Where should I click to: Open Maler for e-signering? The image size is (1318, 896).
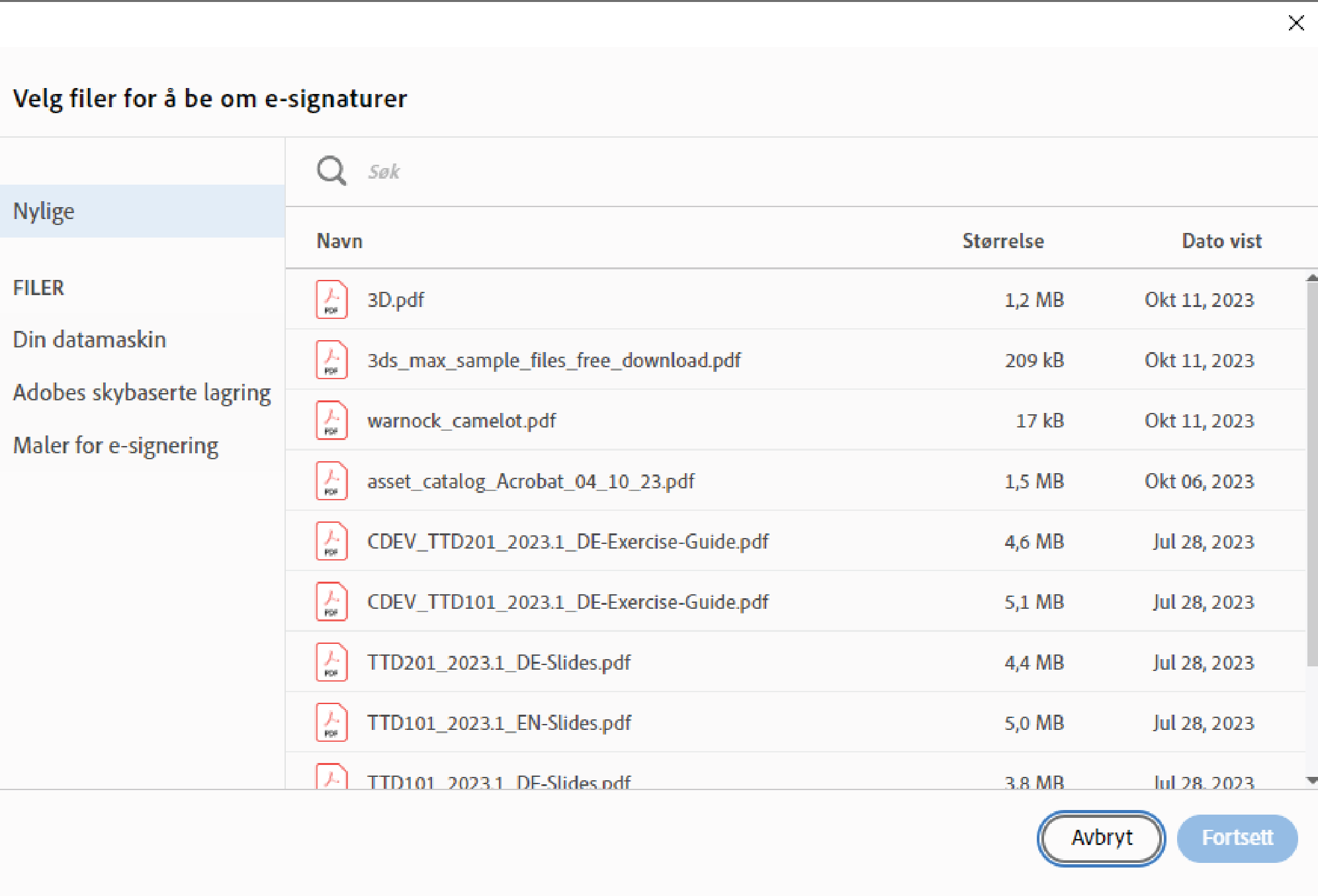pos(116,445)
